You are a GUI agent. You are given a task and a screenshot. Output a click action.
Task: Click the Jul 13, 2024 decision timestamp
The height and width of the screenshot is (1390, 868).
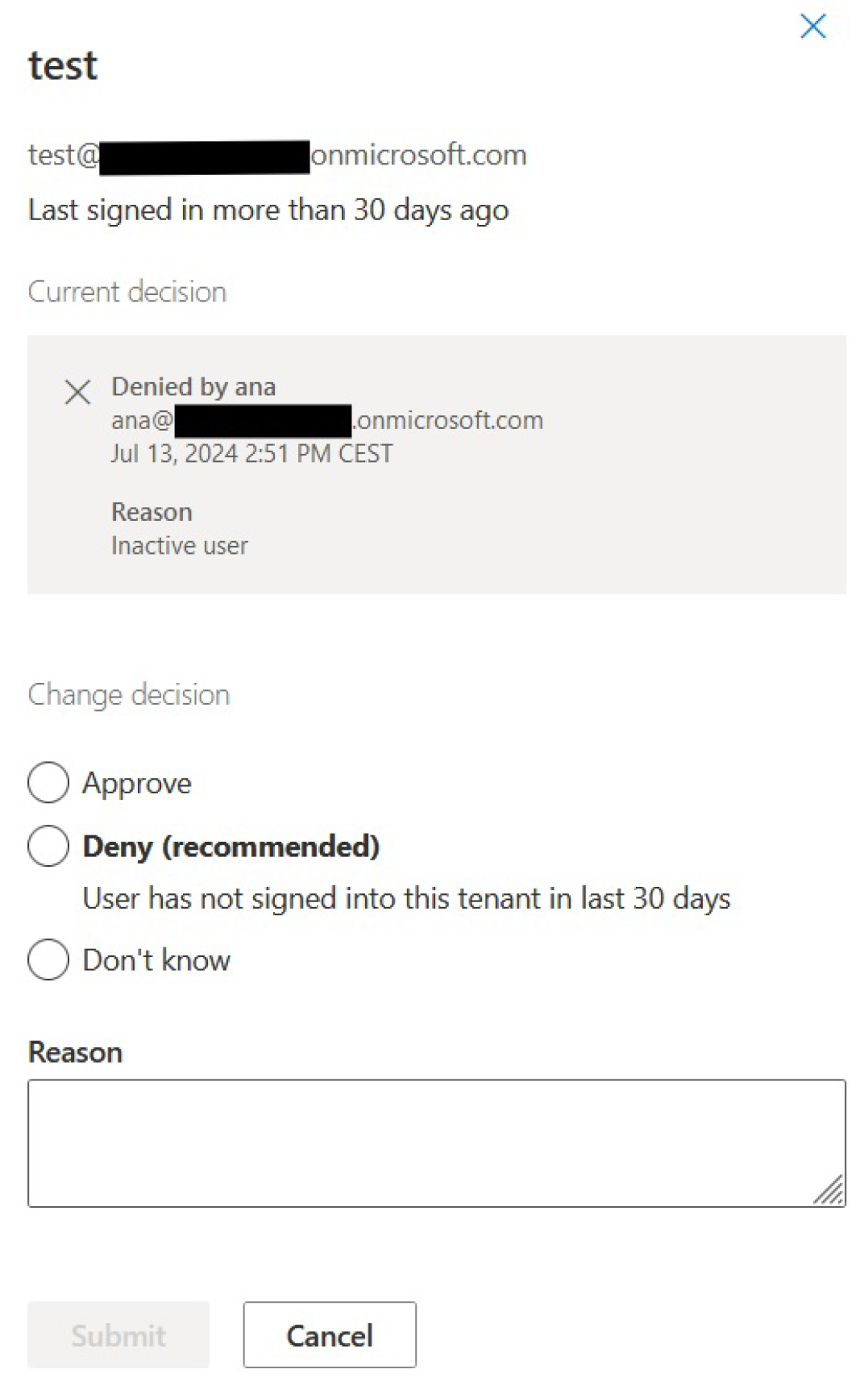(x=251, y=454)
